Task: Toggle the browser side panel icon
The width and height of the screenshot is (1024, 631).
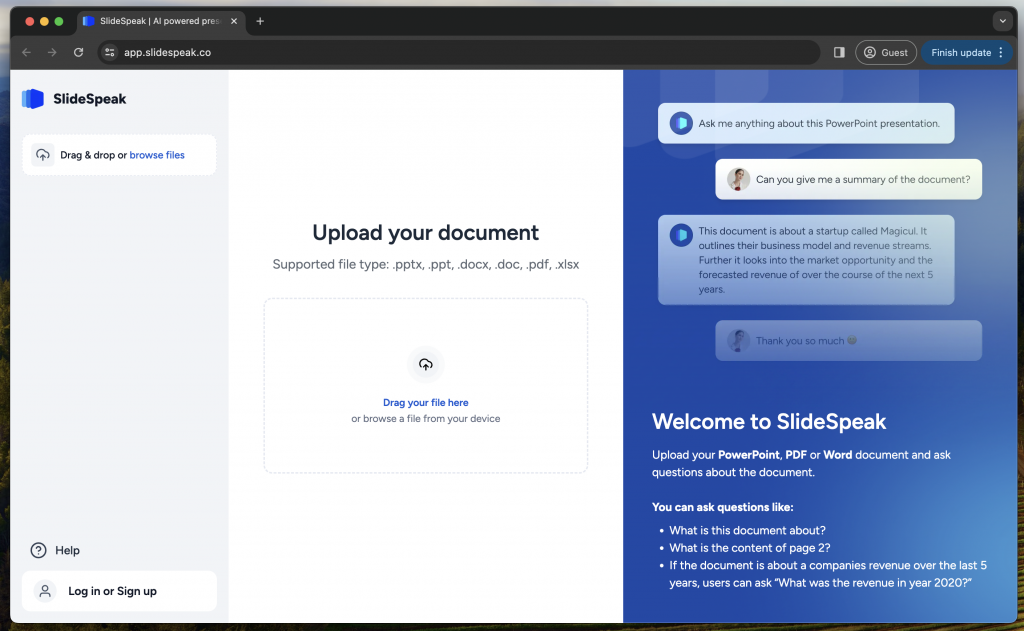Action: 839,52
